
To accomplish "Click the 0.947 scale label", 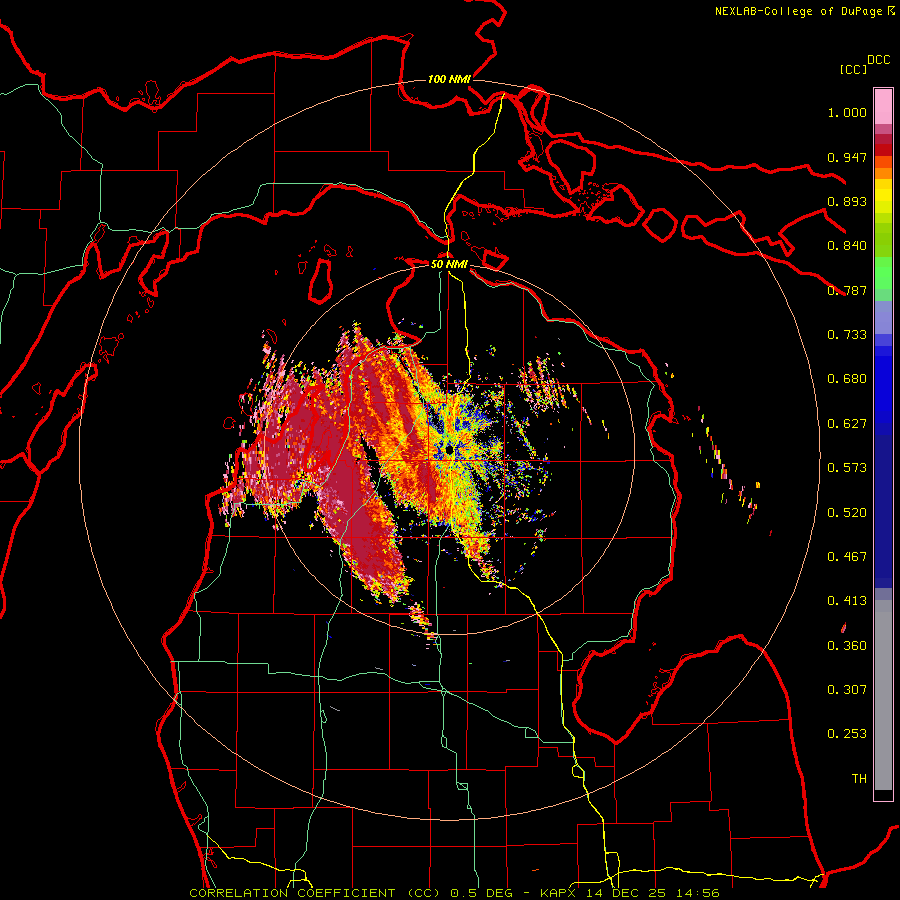I will 847,157.
